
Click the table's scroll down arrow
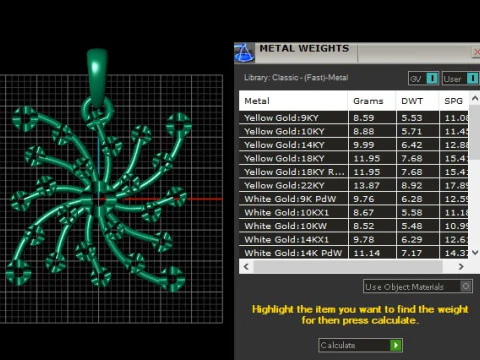pyautogui.click(x=474, y=253)
